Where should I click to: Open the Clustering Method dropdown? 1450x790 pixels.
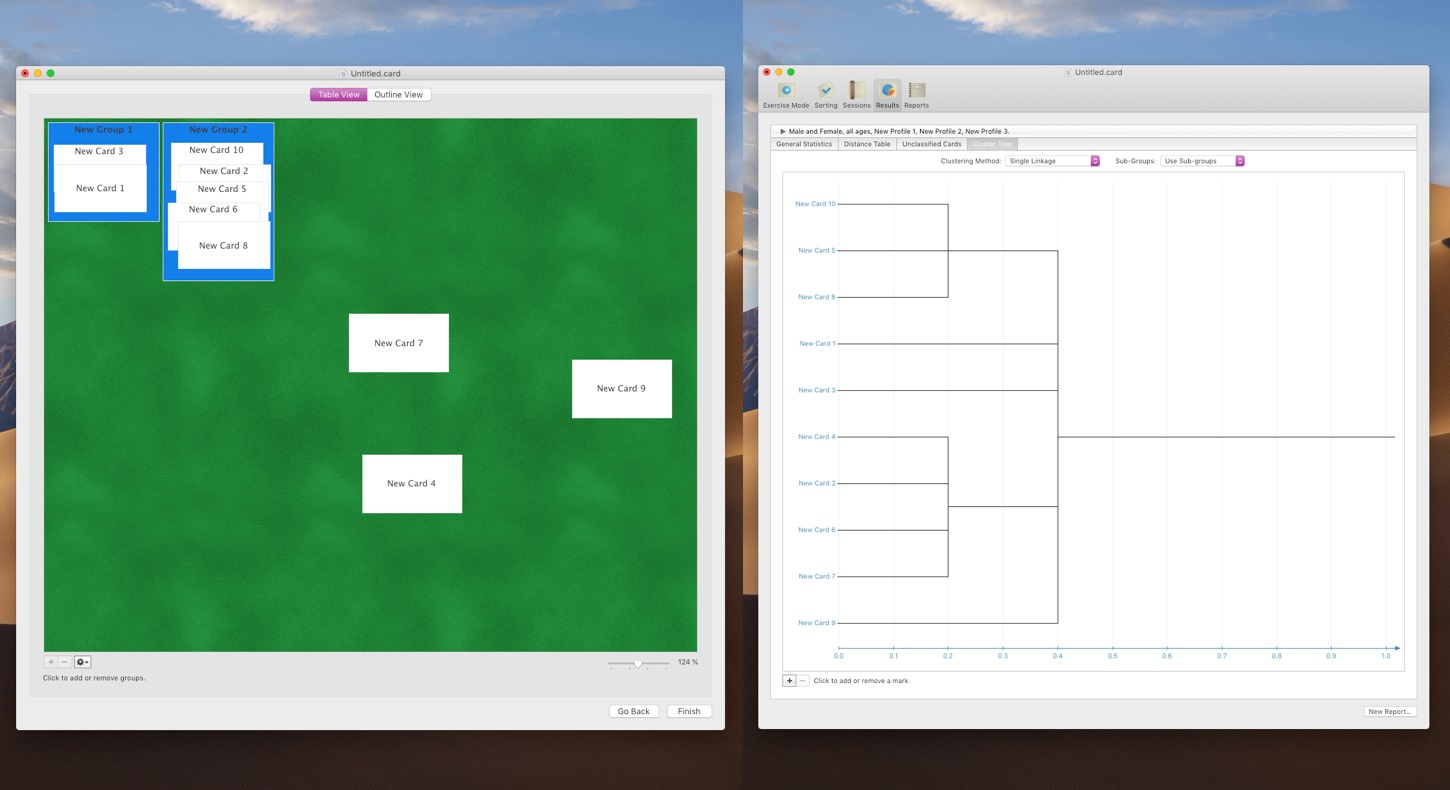click(1052, 161)
